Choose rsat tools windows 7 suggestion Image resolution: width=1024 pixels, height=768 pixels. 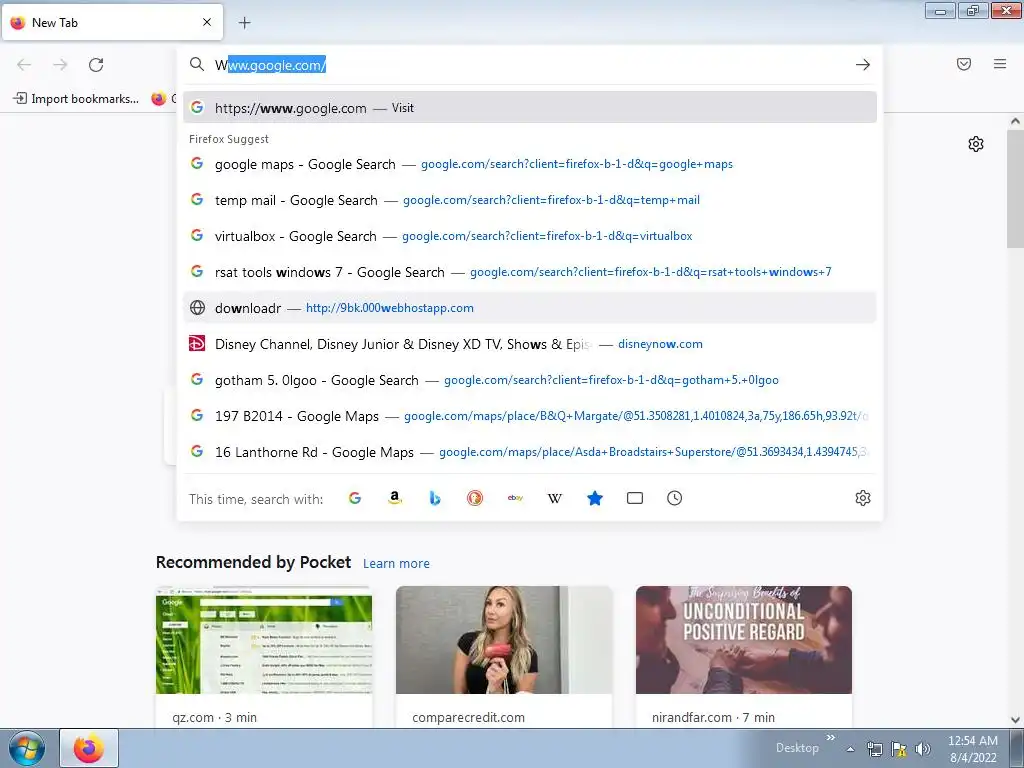point(530,272)
